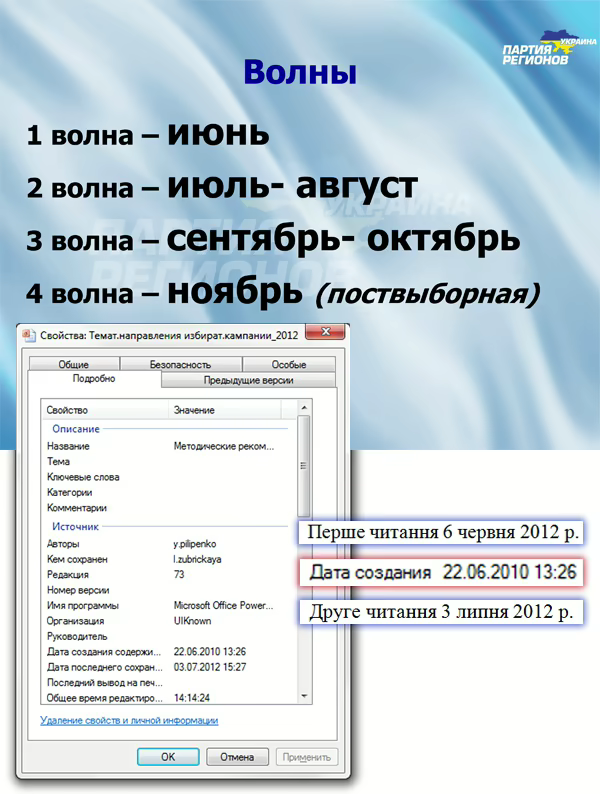Switch to the Общие tab
The image size is (600, 794).
pos(73,365)
